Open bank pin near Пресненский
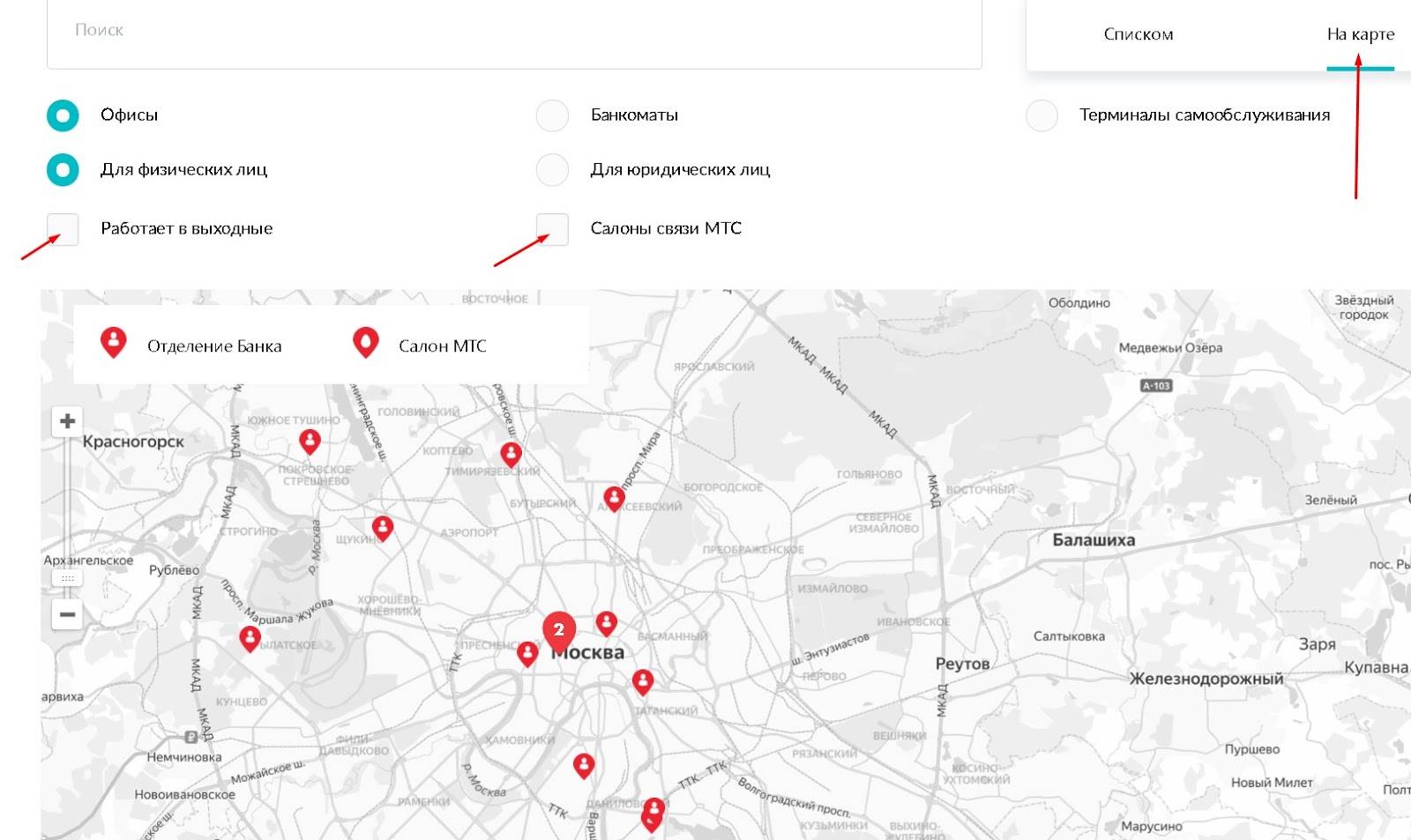1411x840 pixels. [x=527, y=653]
